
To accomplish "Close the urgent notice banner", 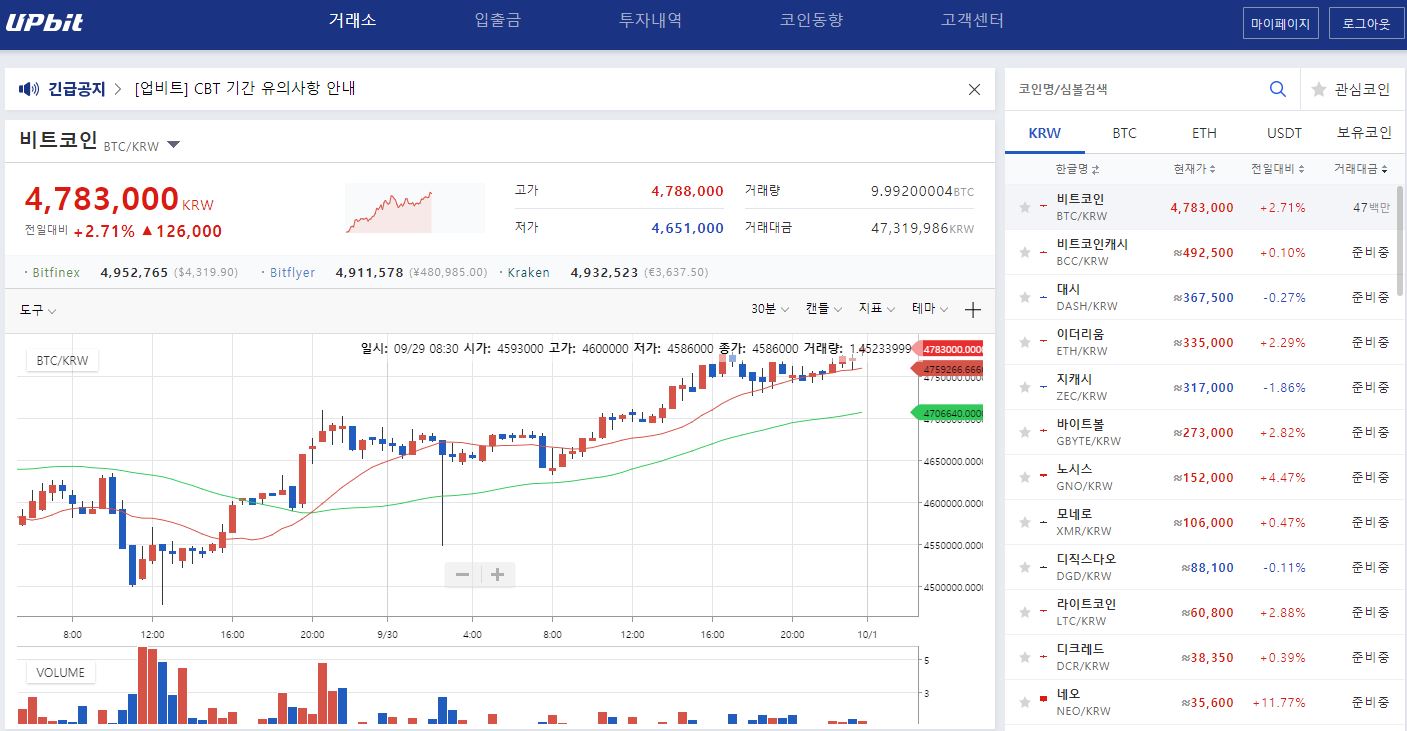I will [x=974, y=89].
